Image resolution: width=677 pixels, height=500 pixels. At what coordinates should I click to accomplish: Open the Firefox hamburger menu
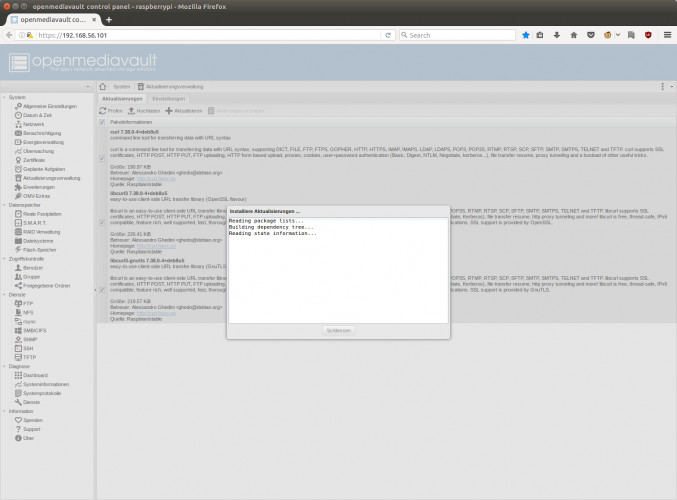(x=668, y=35)
